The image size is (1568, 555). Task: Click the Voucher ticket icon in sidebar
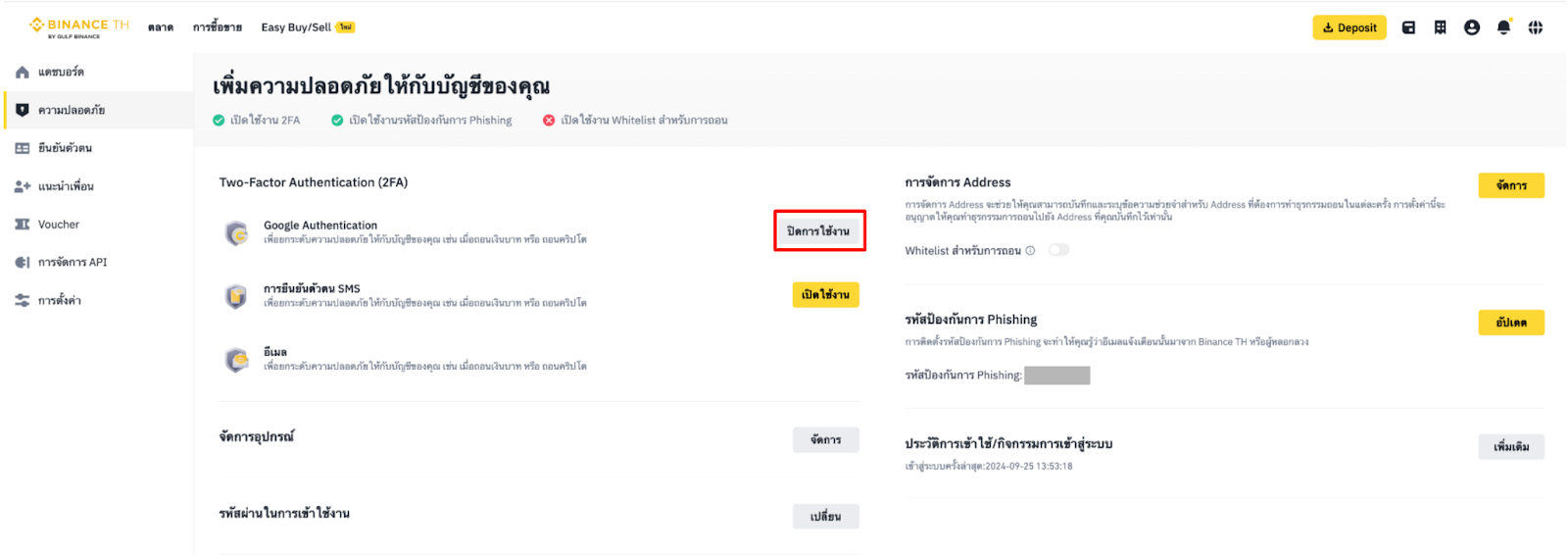pyautogui.click(x=23, y=225)
